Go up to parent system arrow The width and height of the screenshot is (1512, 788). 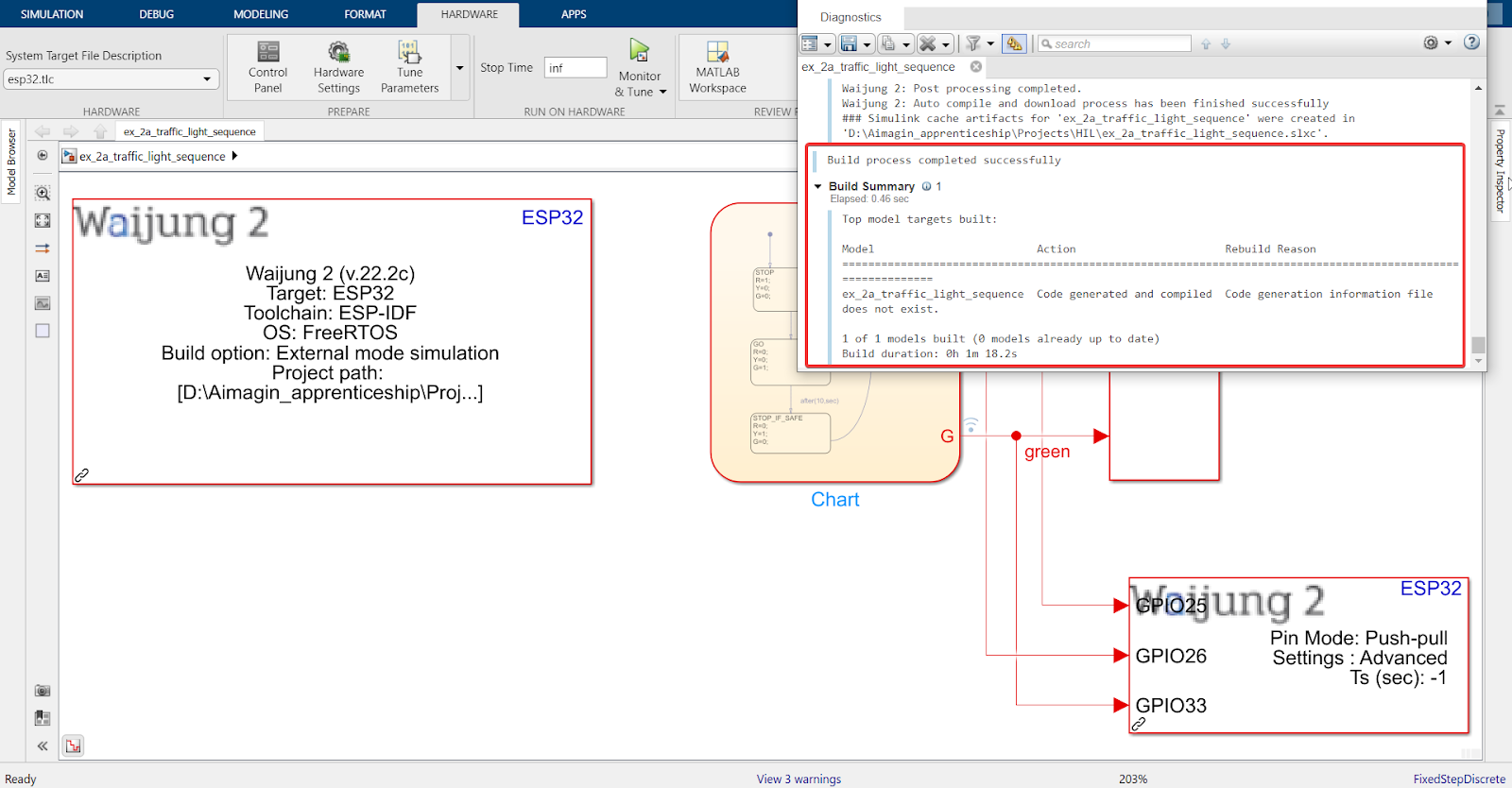coord(100,131)
